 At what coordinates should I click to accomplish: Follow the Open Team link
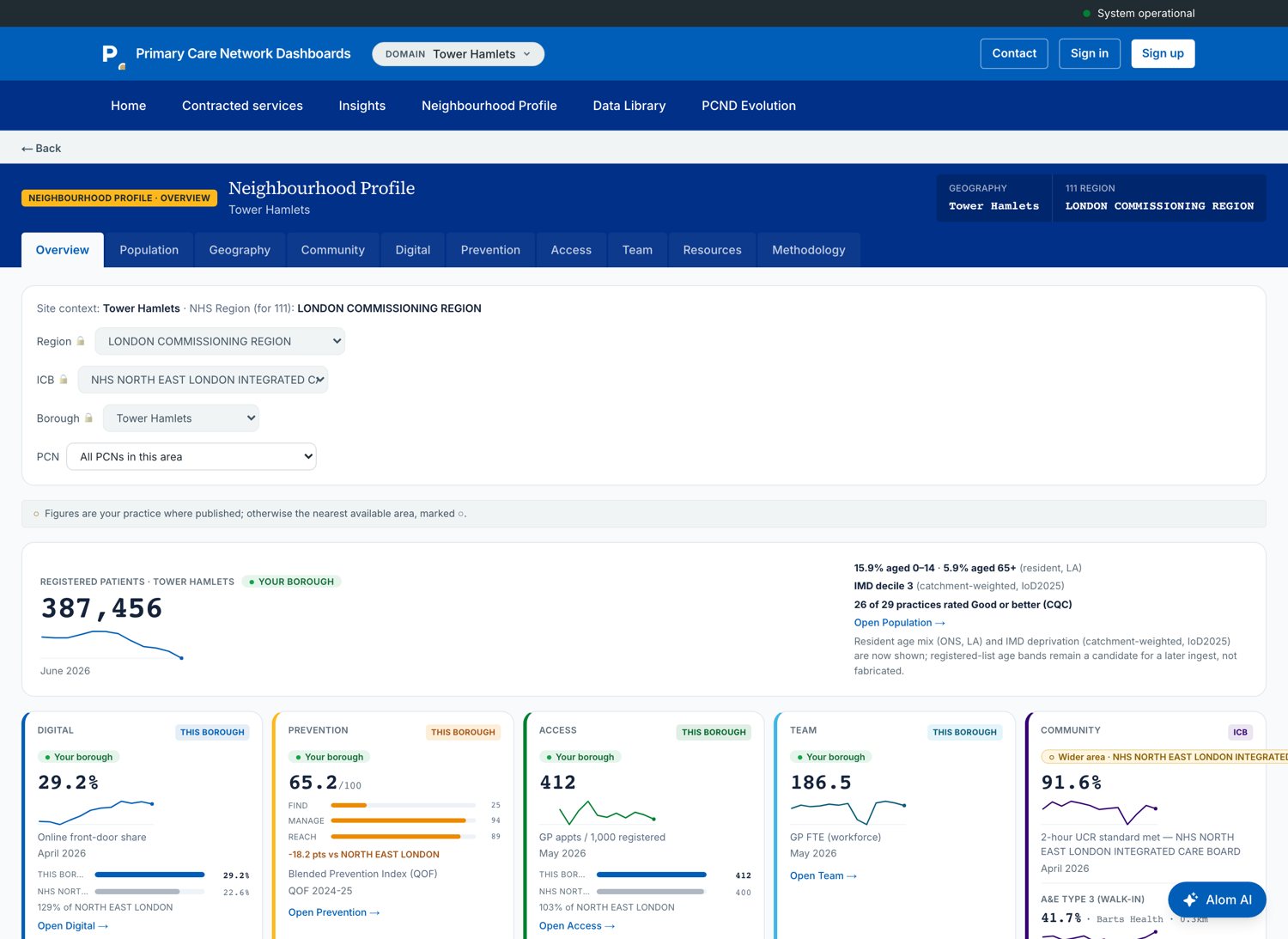tap(823, 876)
